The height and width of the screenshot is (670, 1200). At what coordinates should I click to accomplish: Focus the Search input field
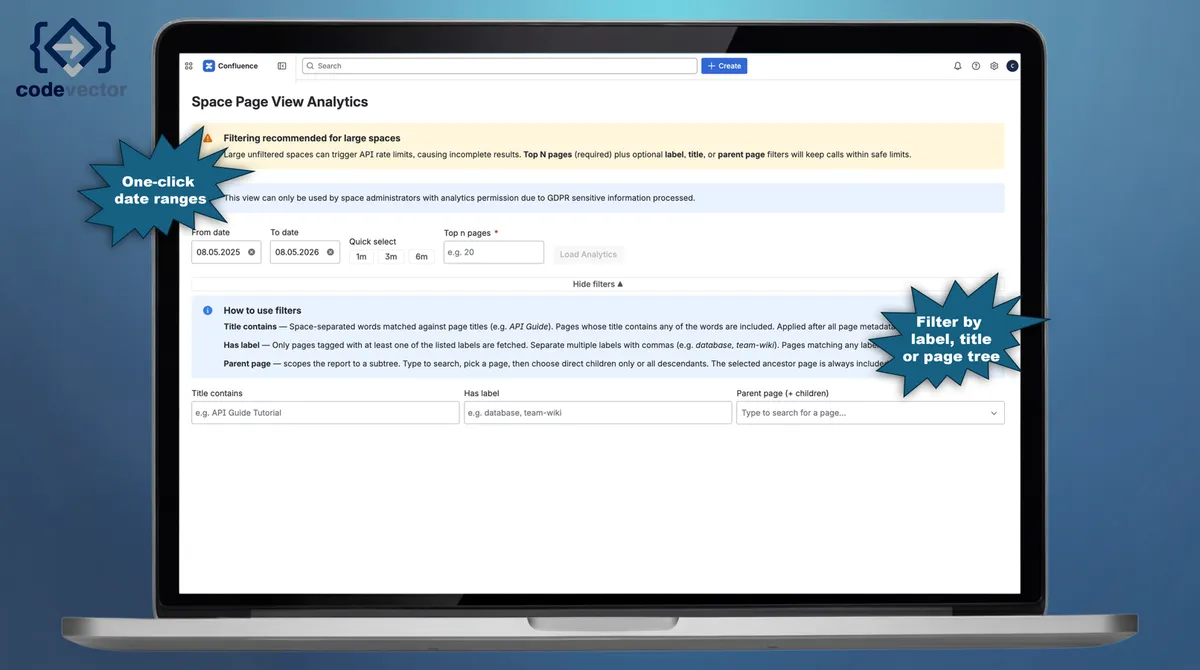499,66
